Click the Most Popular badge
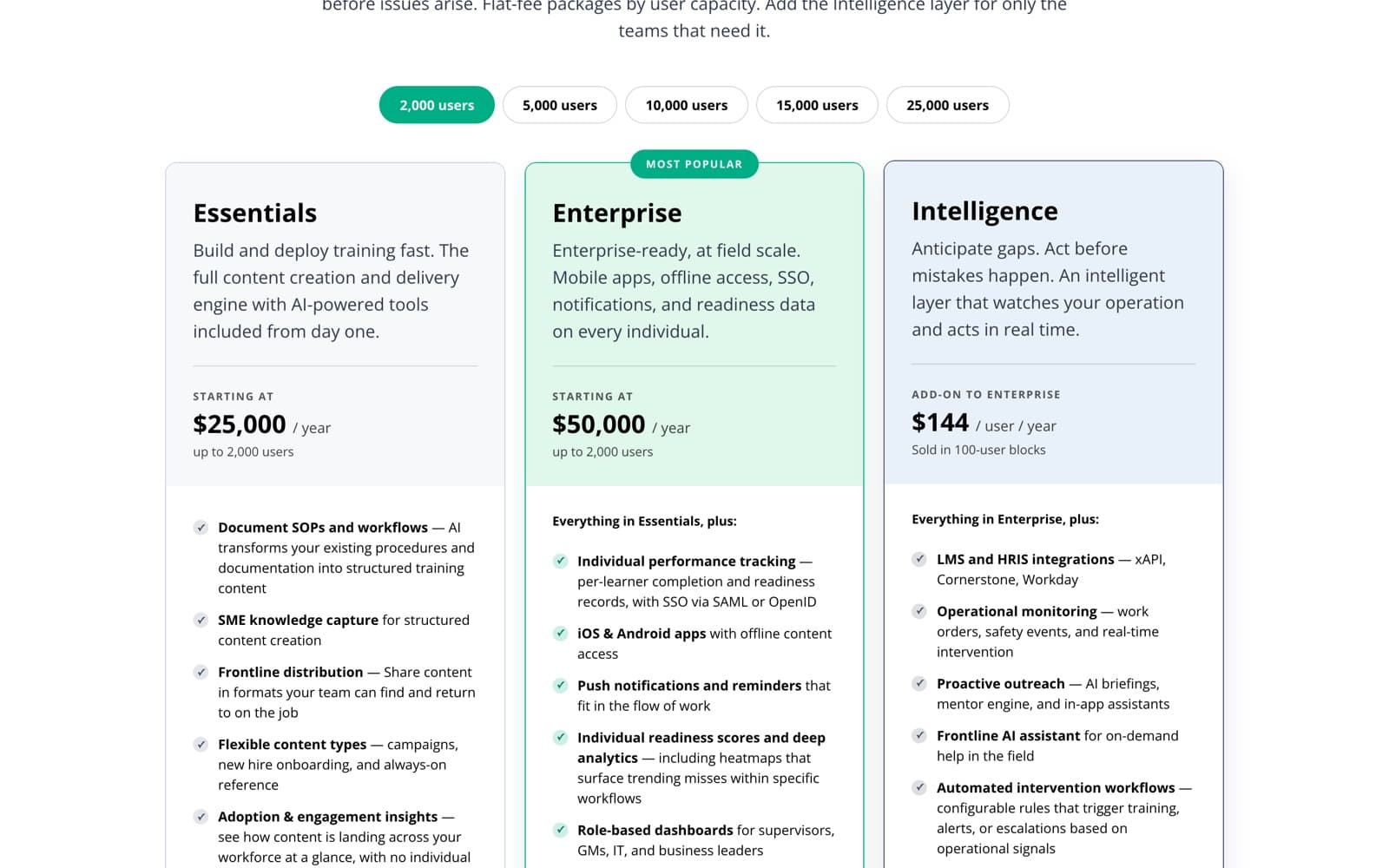The height and width of the screenshot is (868, 1389). coord(694,164)
